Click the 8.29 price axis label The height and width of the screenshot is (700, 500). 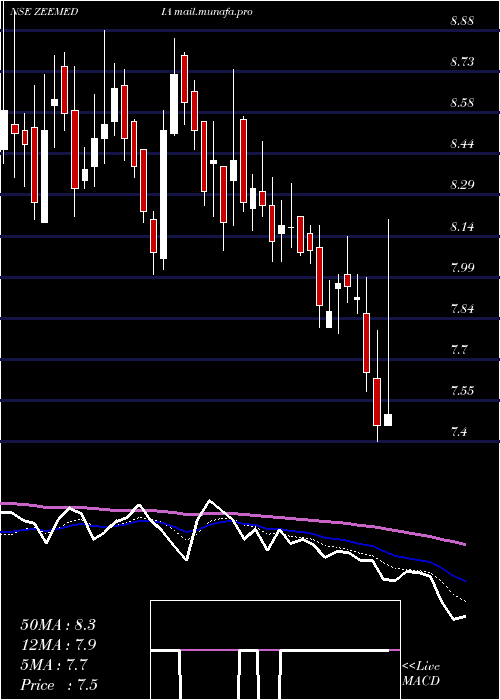pos(462,185)
